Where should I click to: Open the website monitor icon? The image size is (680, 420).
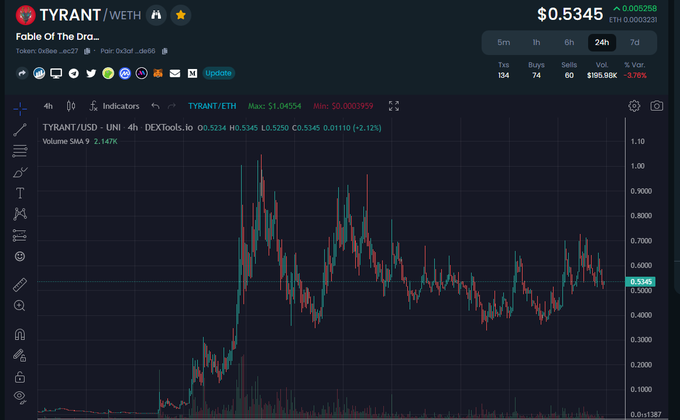56,73
